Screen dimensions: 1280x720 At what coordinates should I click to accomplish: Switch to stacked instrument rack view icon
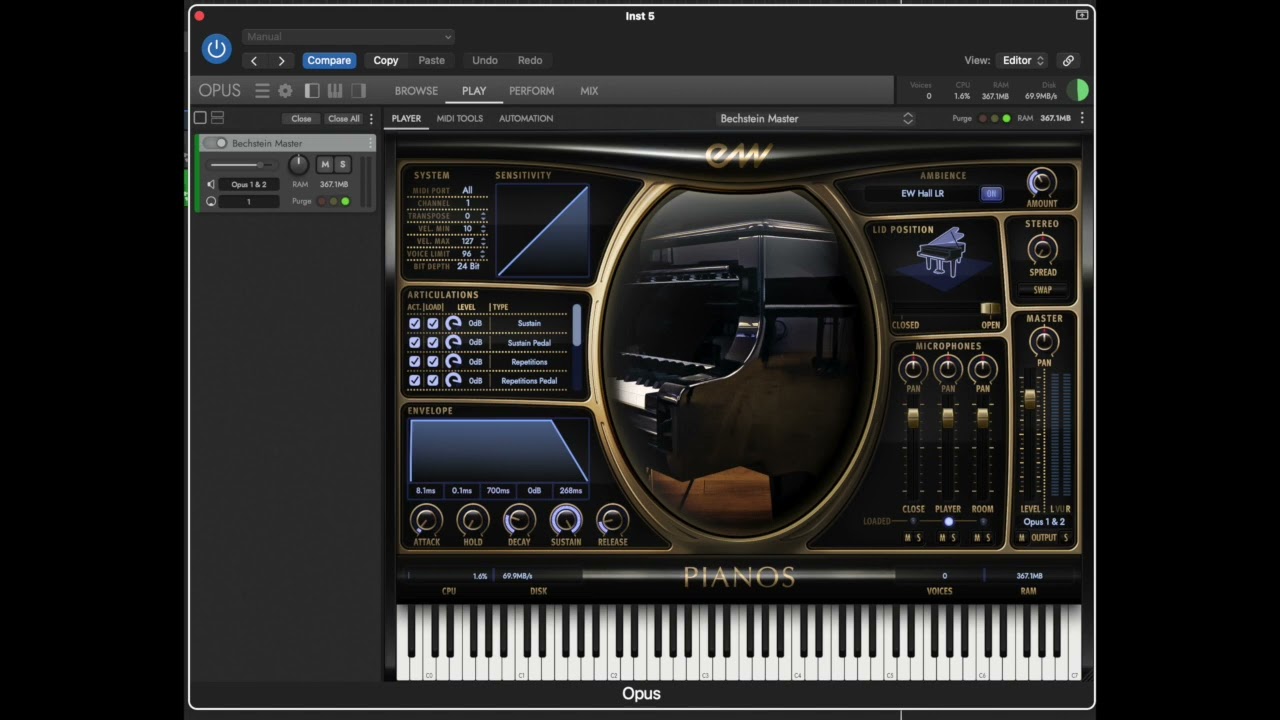217,118
